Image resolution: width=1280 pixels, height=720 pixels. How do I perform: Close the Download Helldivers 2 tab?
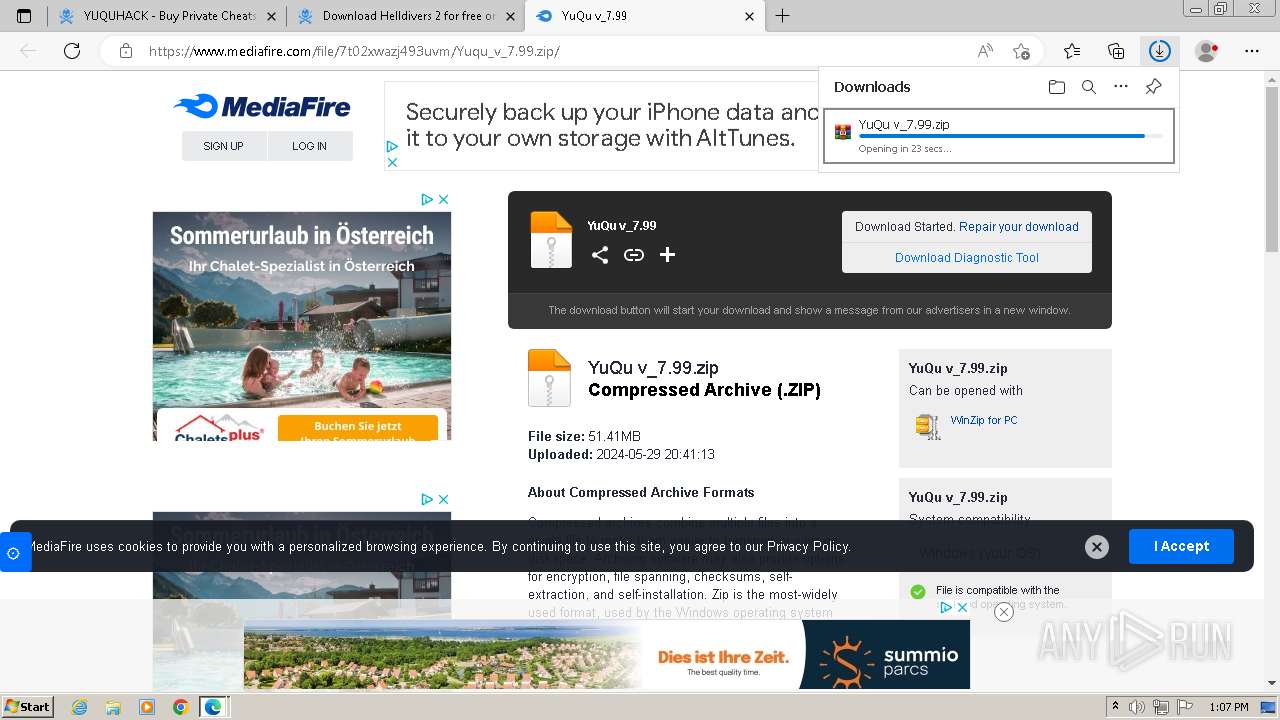pos(510,16)
